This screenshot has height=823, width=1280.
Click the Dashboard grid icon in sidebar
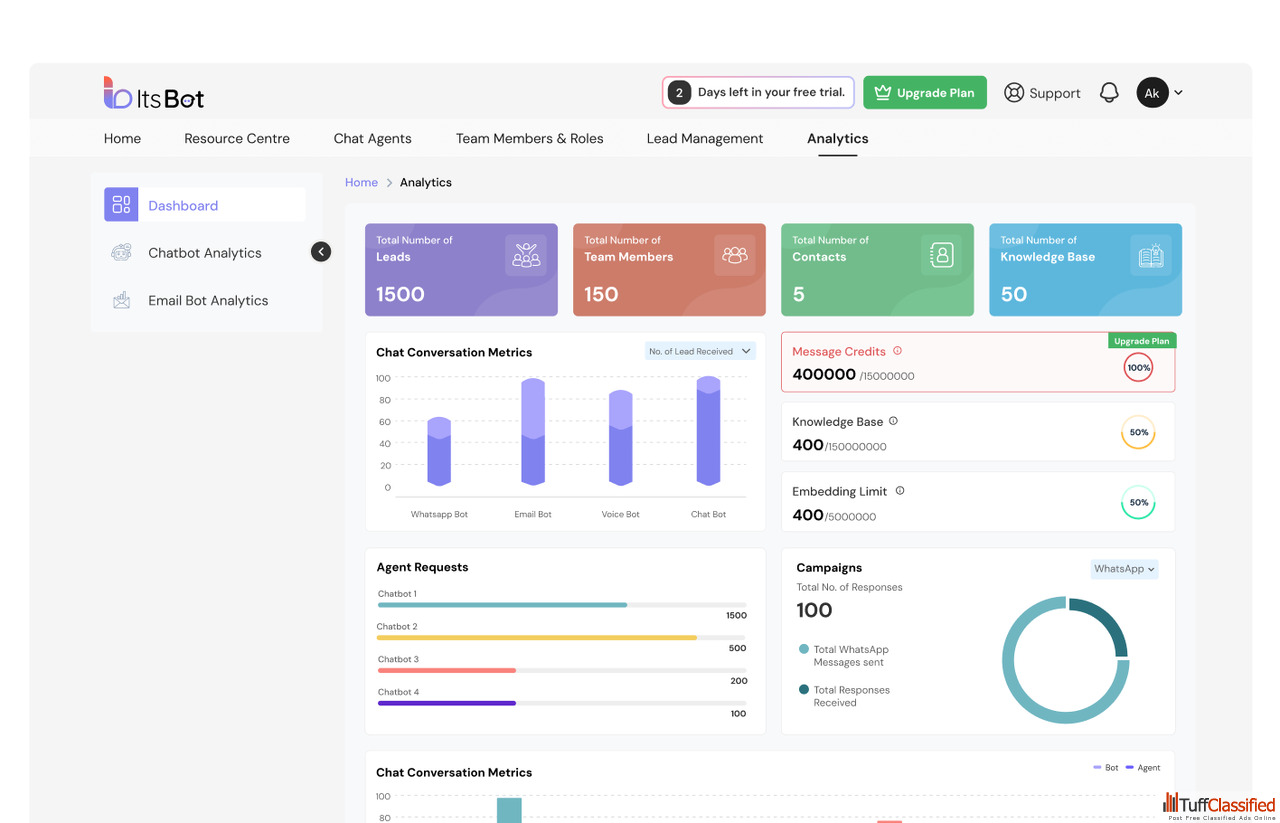pyautogui.click(x=121, y=205)
